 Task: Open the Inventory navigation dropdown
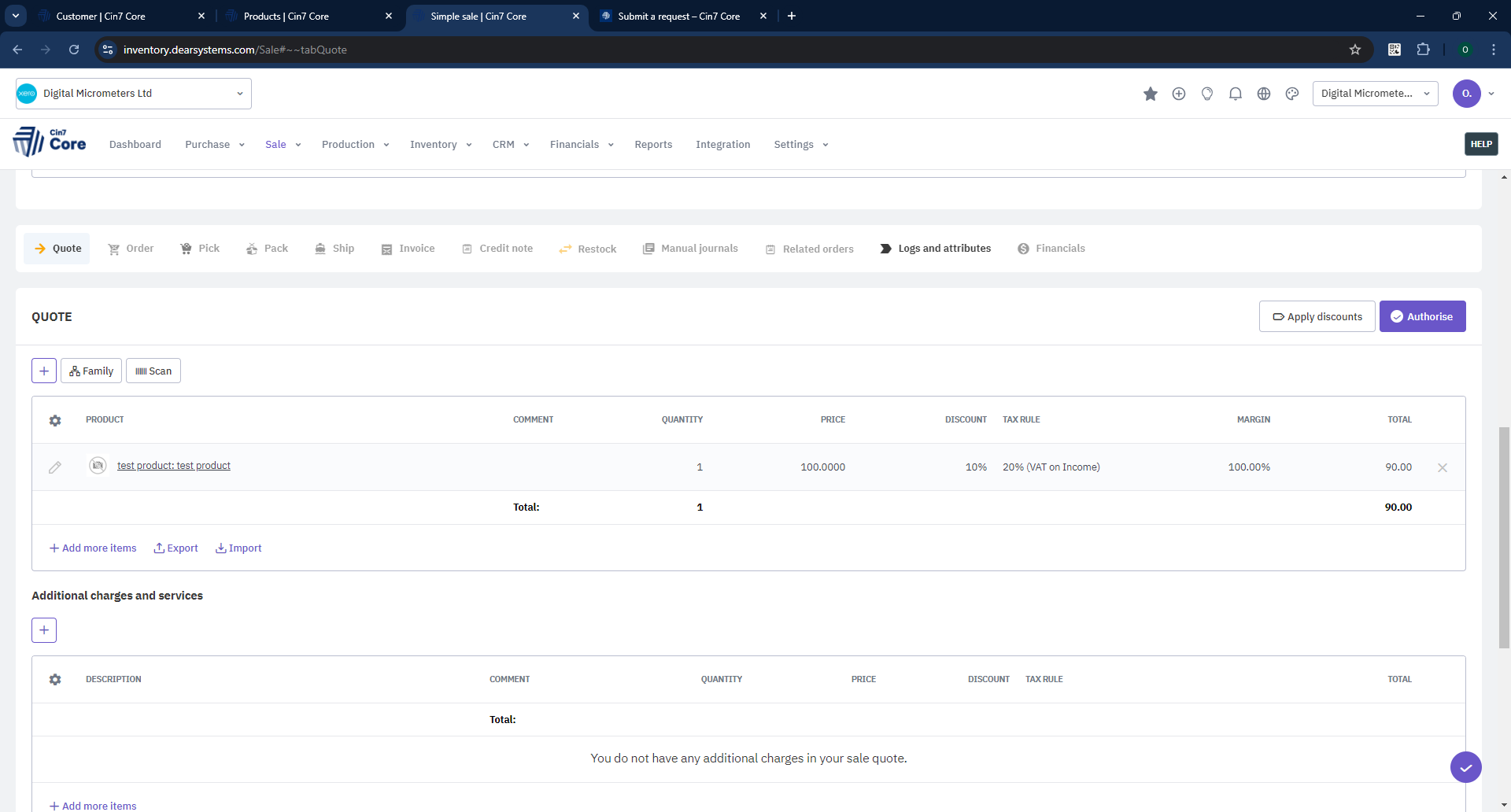tap(440, 145)
